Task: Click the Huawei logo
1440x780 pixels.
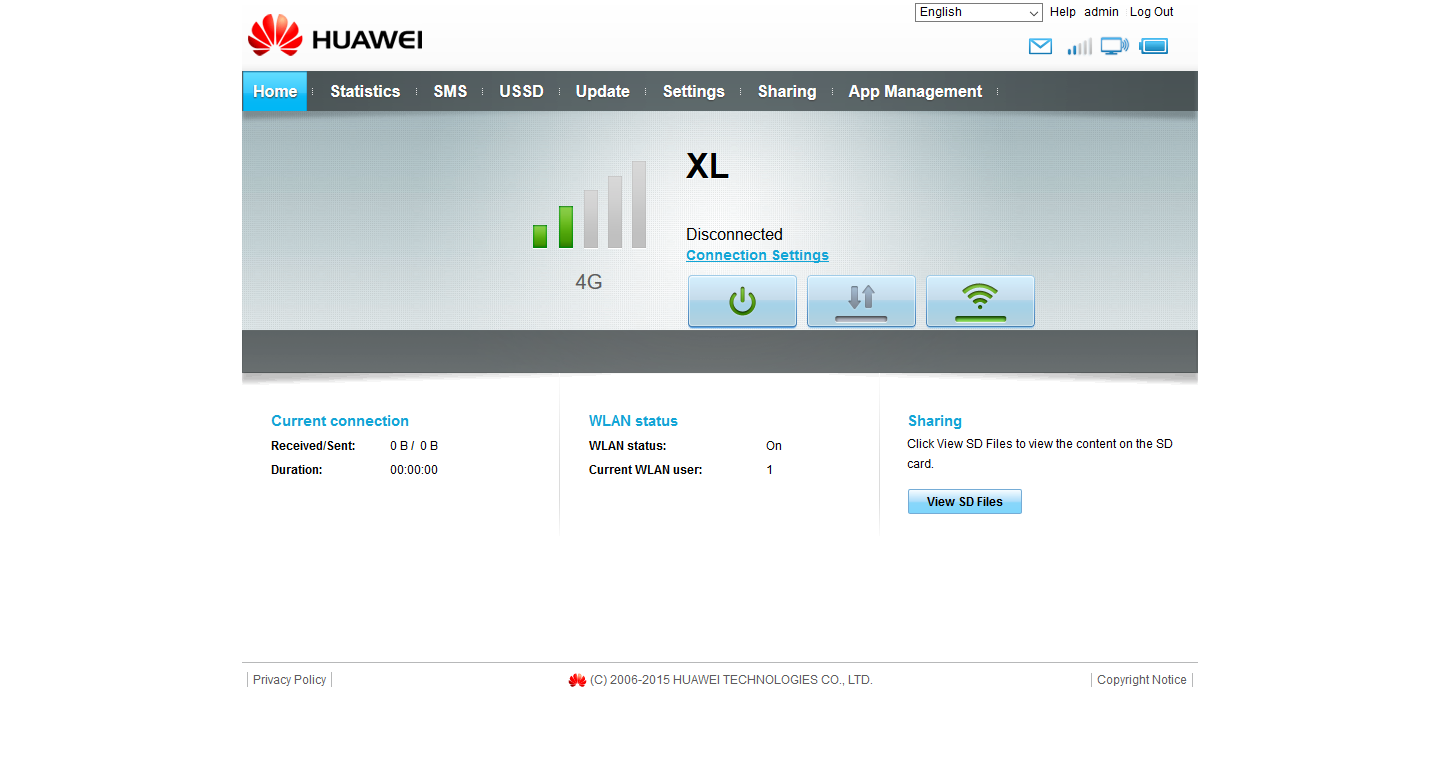Action: coord(335,36)
